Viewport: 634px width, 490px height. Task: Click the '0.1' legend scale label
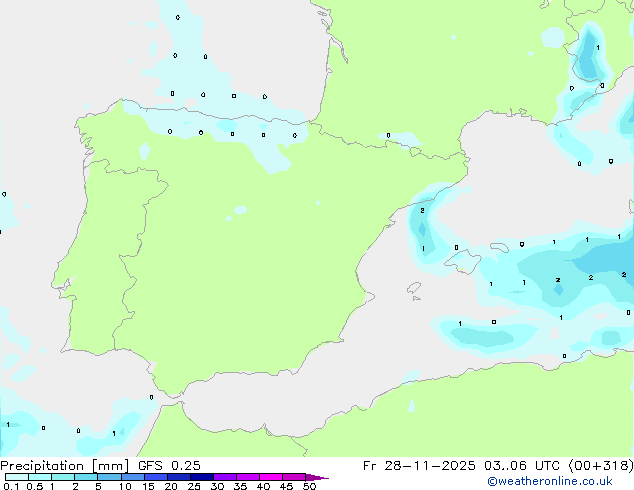11,486
